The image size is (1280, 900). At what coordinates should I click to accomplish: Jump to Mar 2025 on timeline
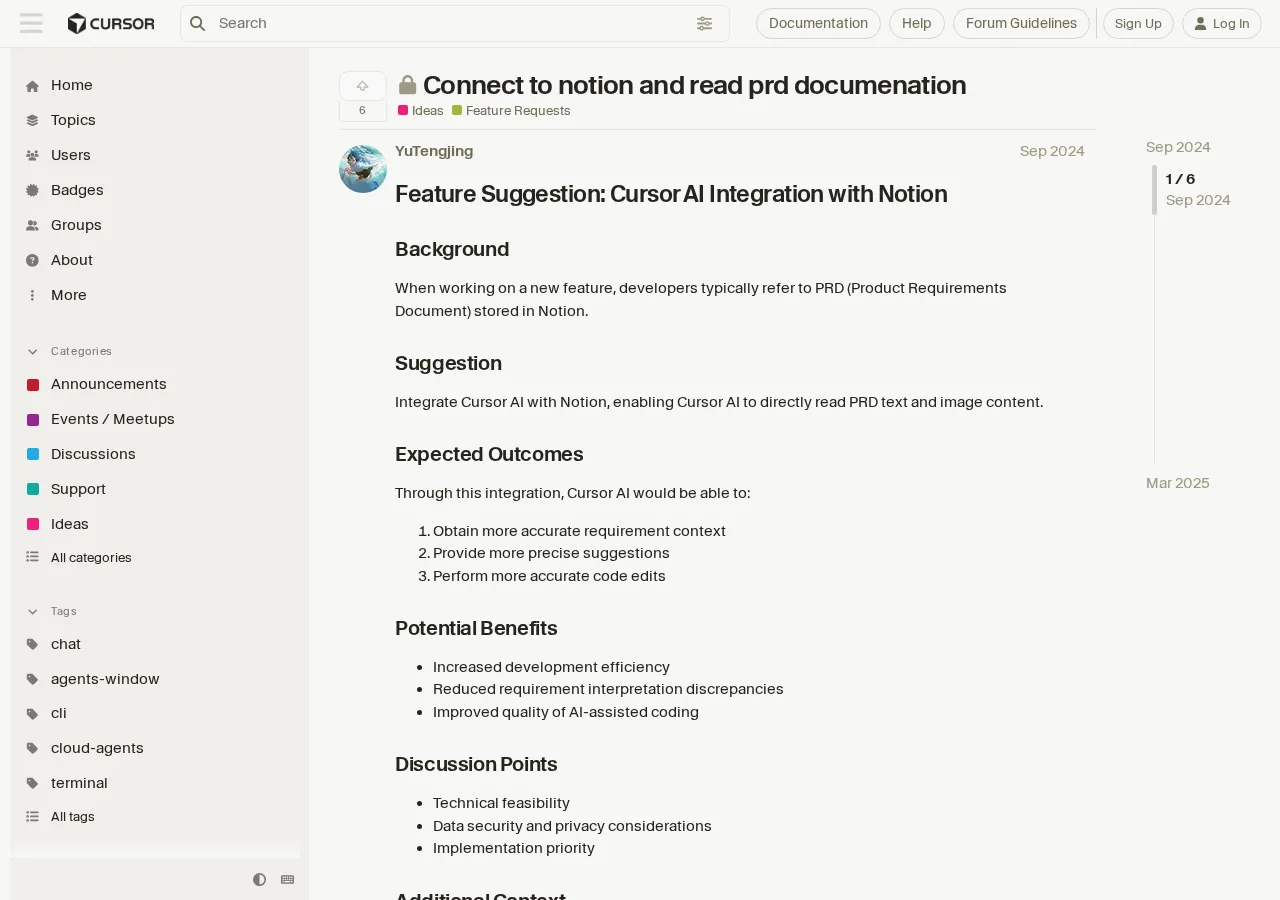(1177, 483)
